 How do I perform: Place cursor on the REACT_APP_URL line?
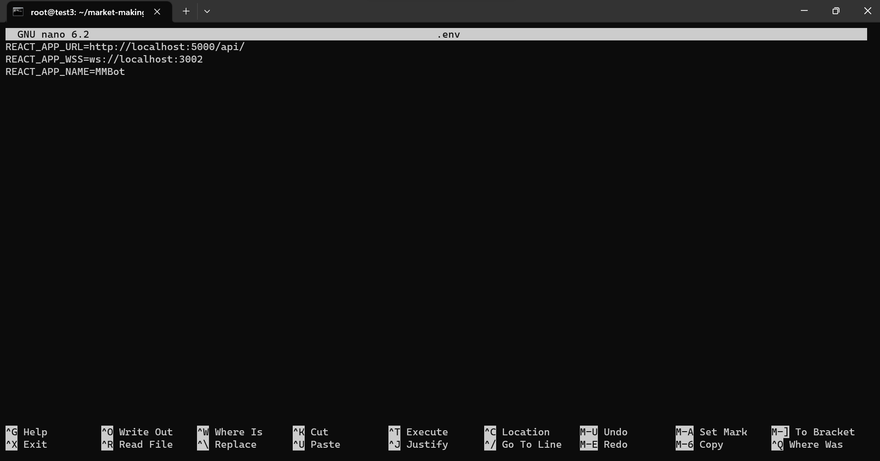point(125,47)
